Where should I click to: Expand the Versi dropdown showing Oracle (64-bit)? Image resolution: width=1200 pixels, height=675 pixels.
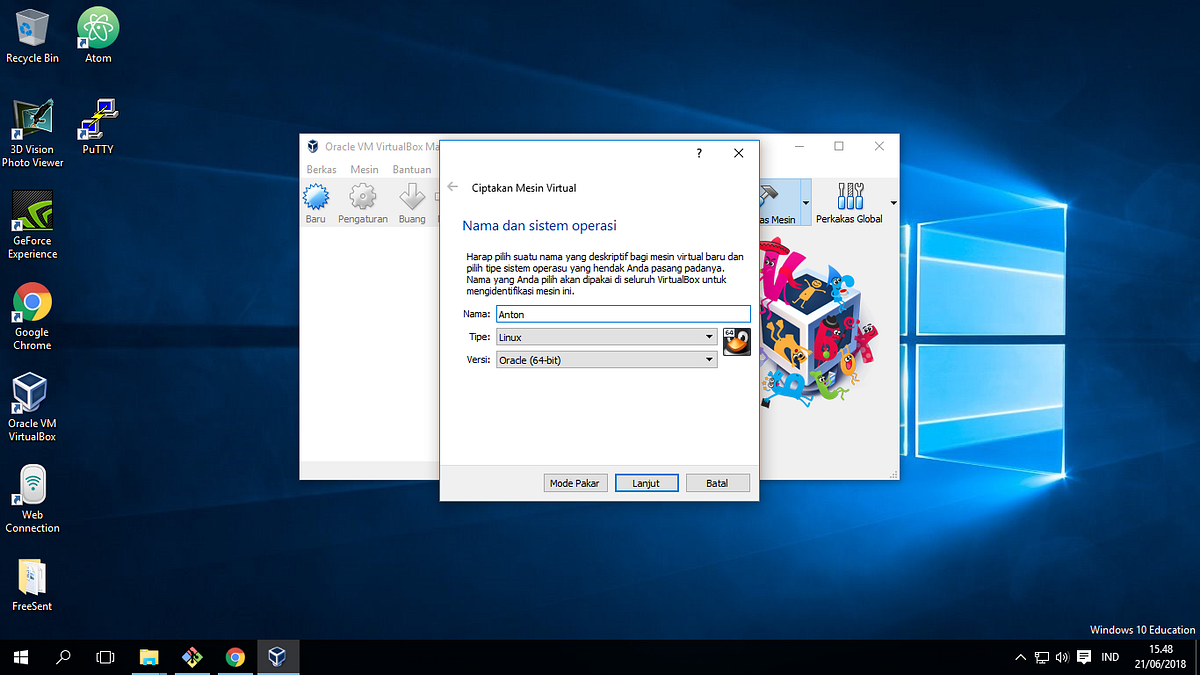(711, 359)
